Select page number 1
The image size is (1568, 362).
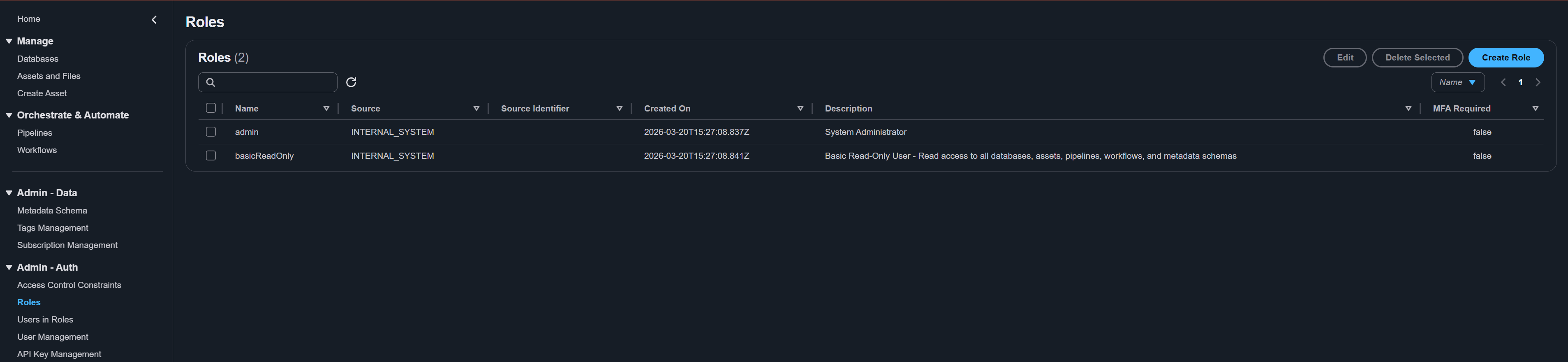[1521, 82]
